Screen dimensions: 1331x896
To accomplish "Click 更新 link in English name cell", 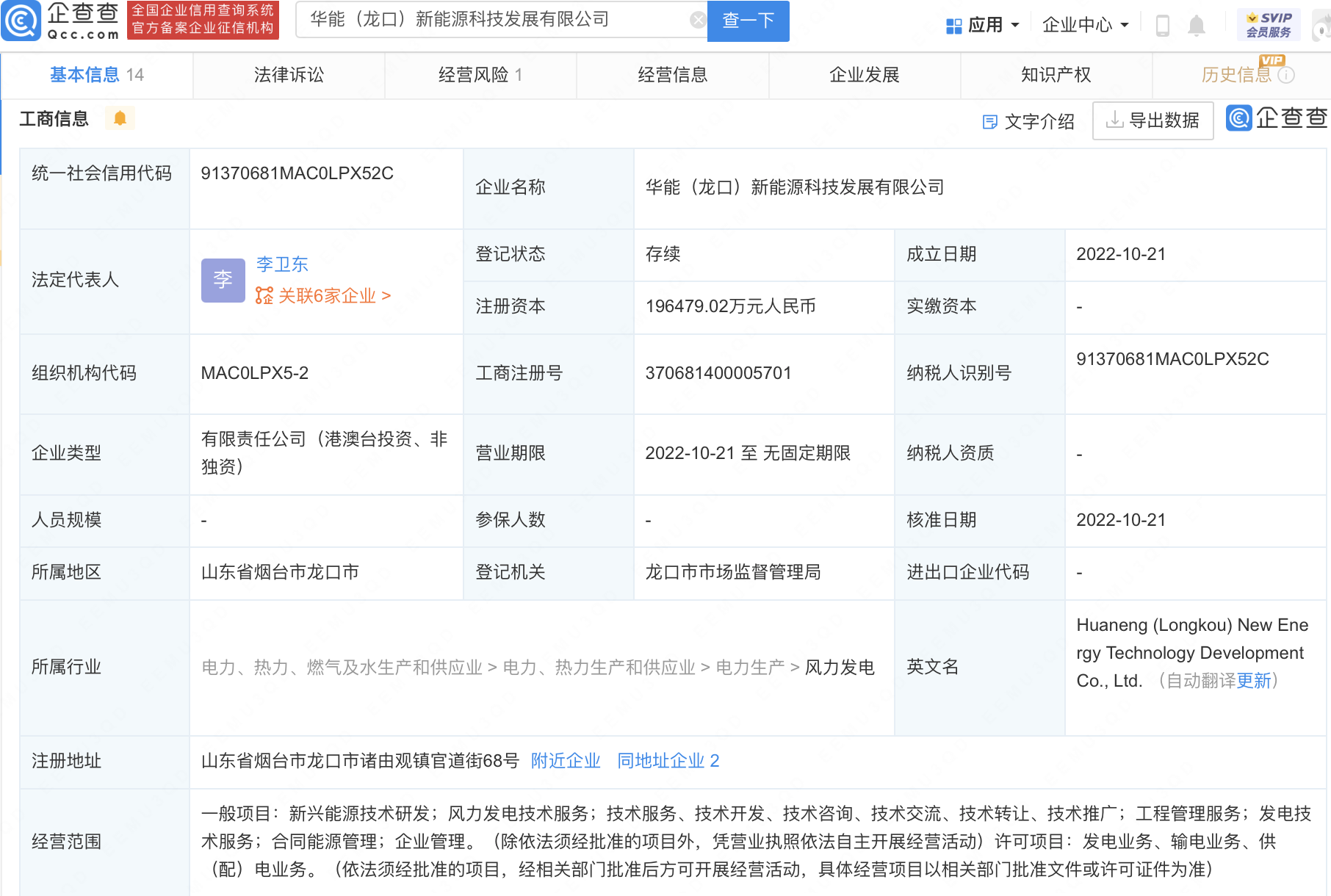I will click(x=1254, y=681).
